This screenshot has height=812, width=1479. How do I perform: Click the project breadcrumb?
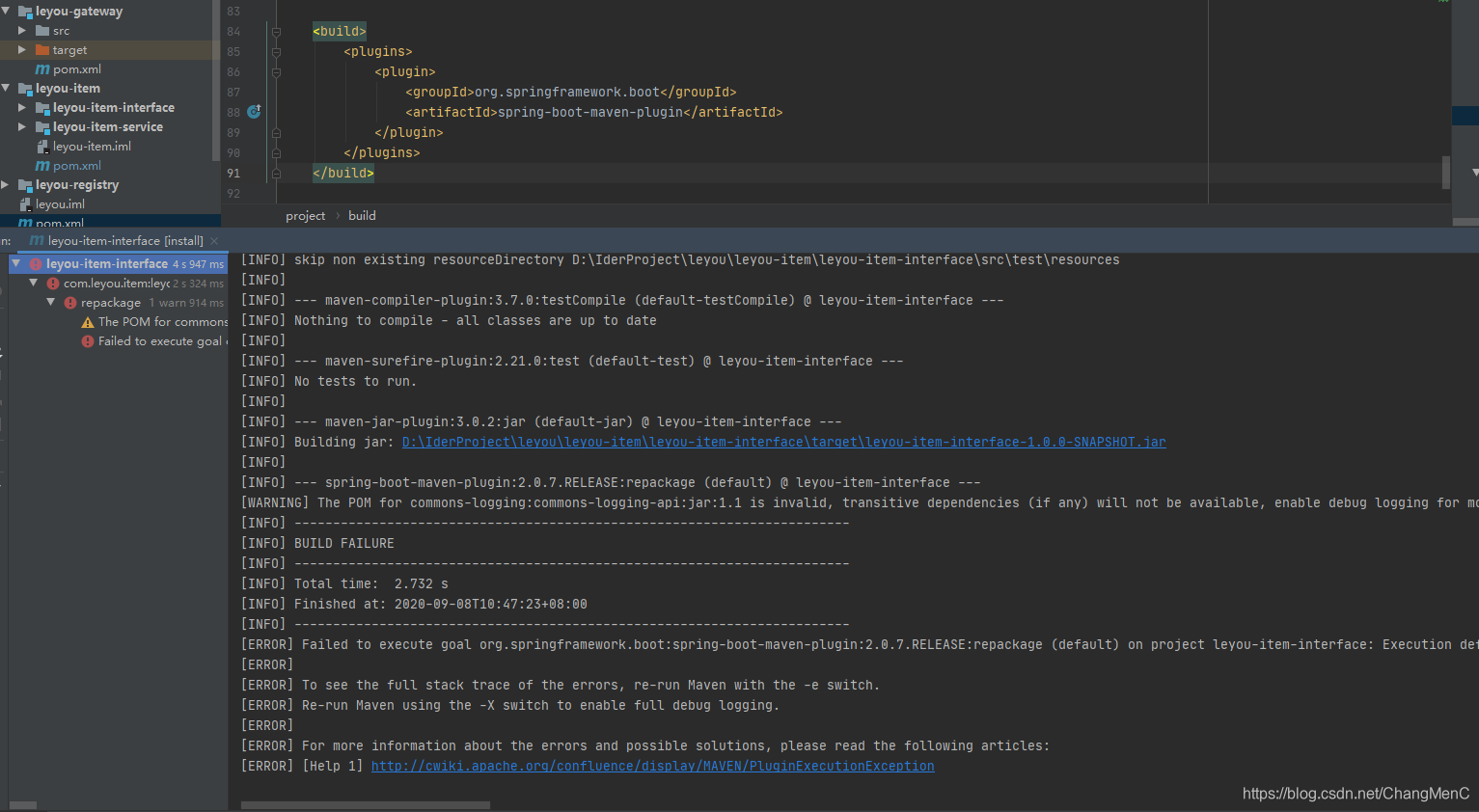tap(305, 216)
